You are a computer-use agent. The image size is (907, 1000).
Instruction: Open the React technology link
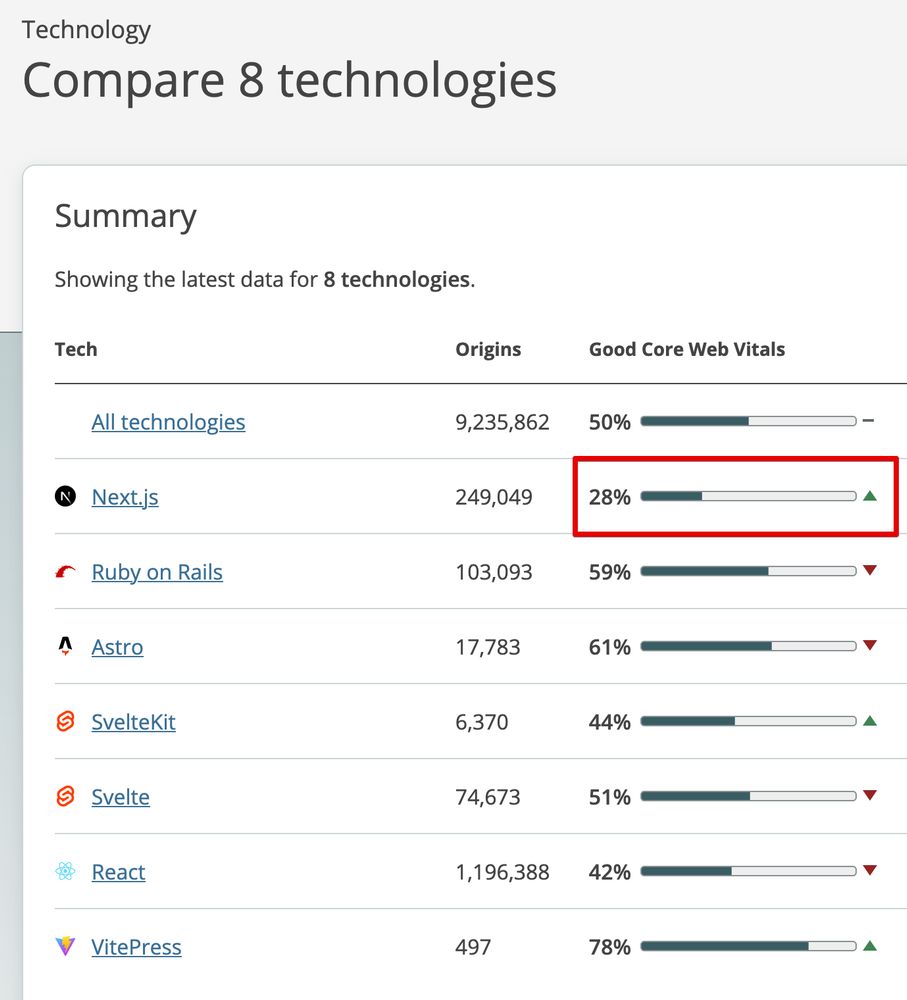point(118,872)
